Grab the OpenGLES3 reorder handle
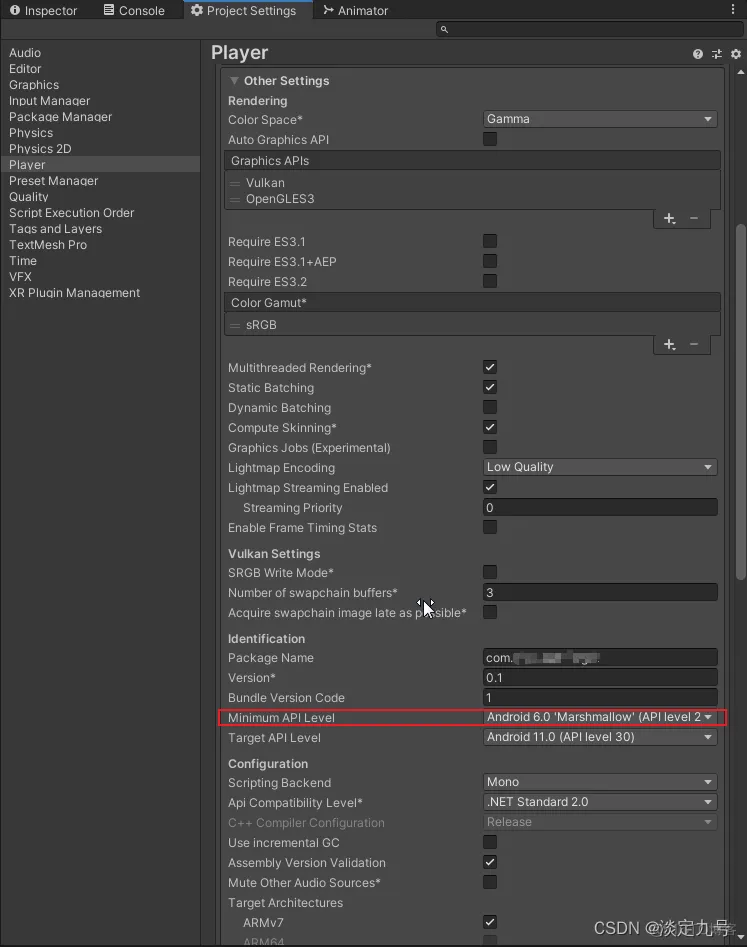This screenshot has height=947, width=747. tap(235, 199)
